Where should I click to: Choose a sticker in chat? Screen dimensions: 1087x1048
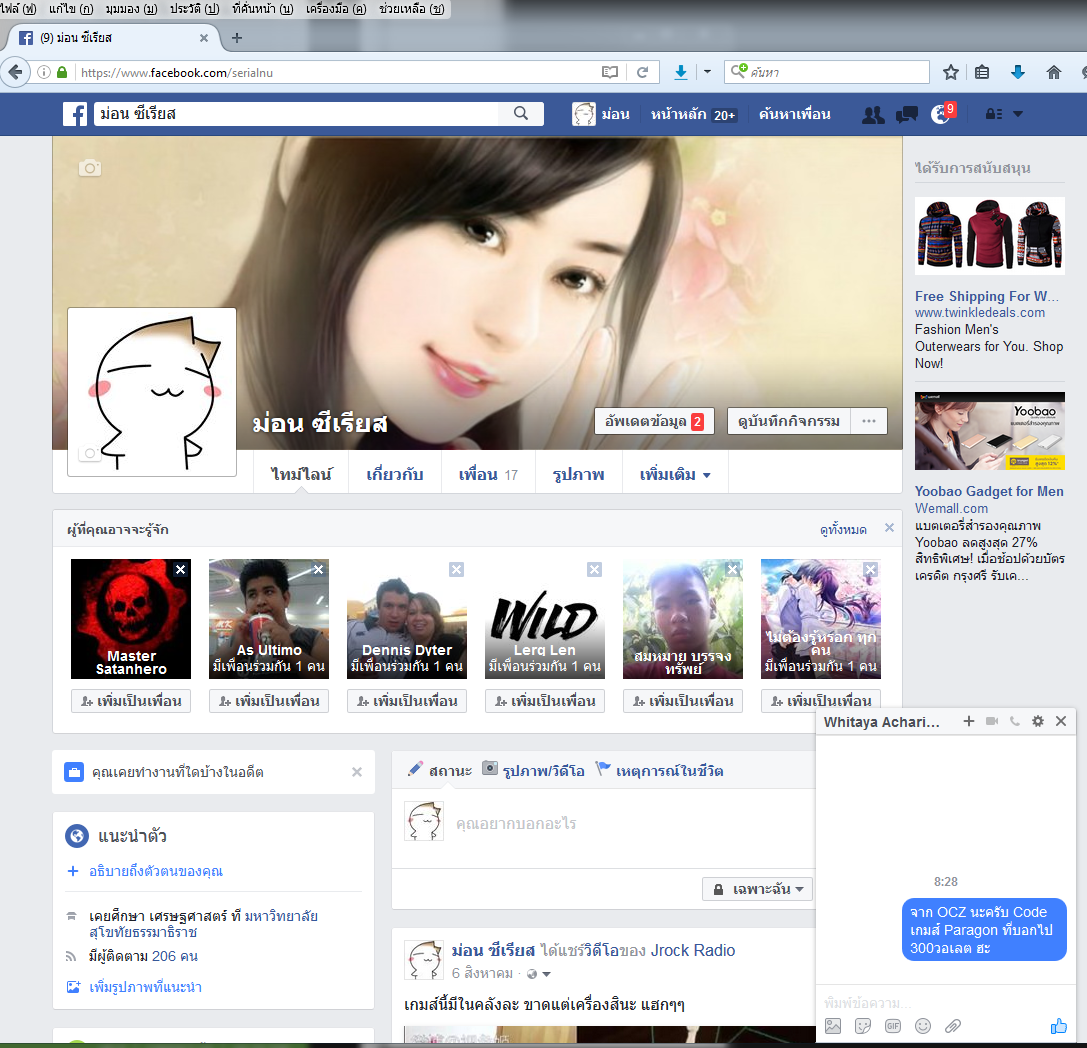863,1026
